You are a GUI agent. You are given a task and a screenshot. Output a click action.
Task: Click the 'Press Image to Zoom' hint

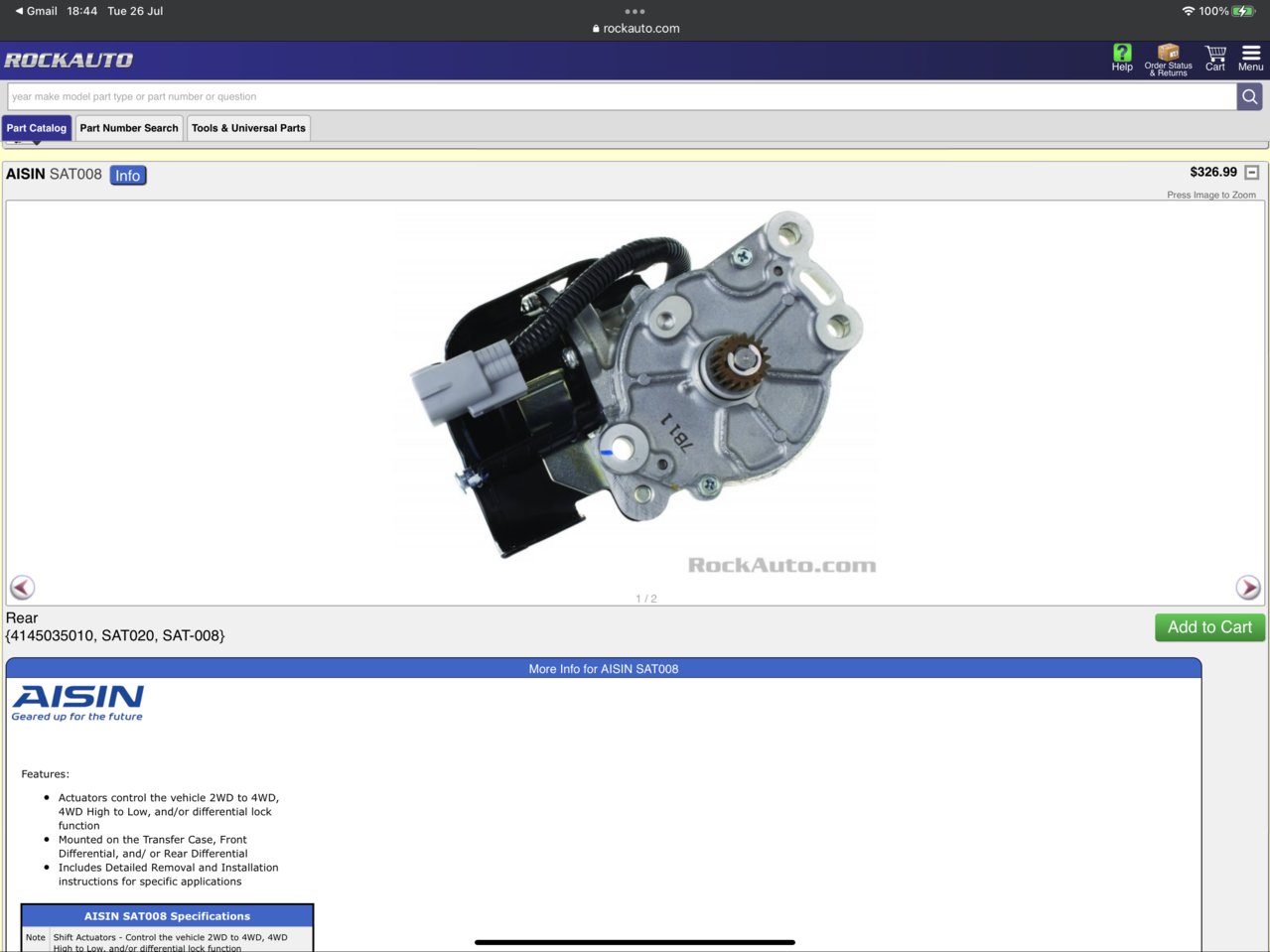[1211, 196]
